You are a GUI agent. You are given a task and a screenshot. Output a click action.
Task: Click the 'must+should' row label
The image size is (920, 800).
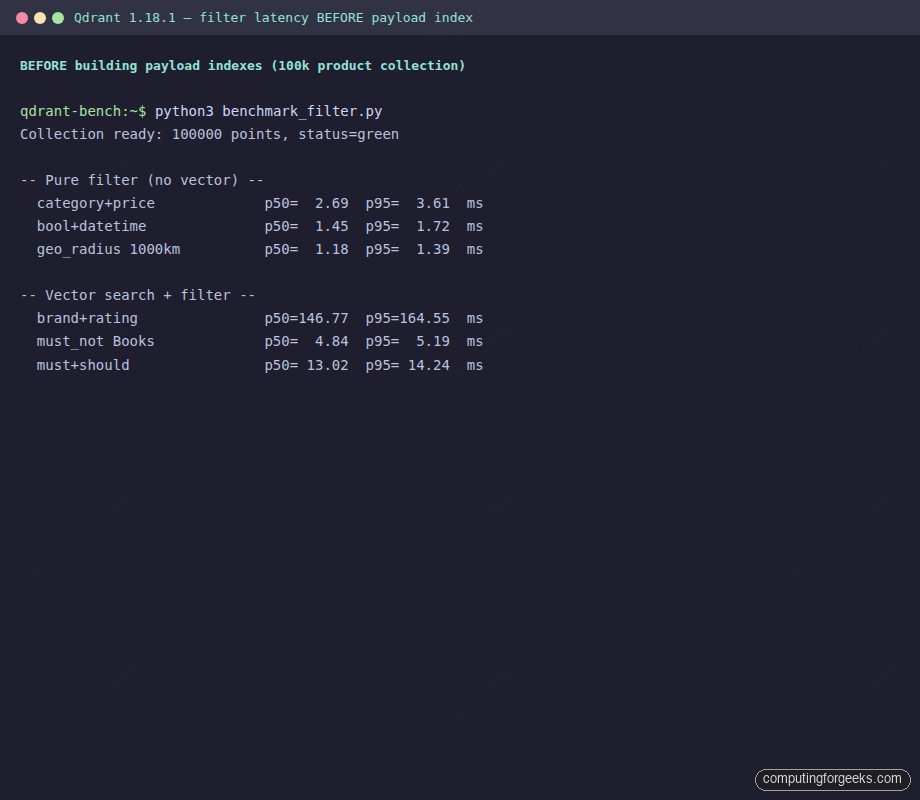click(83, 365)
